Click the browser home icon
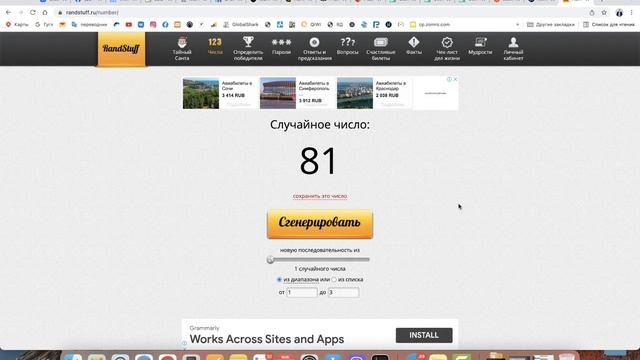This screenshot has width=640, height=360. 45,13
